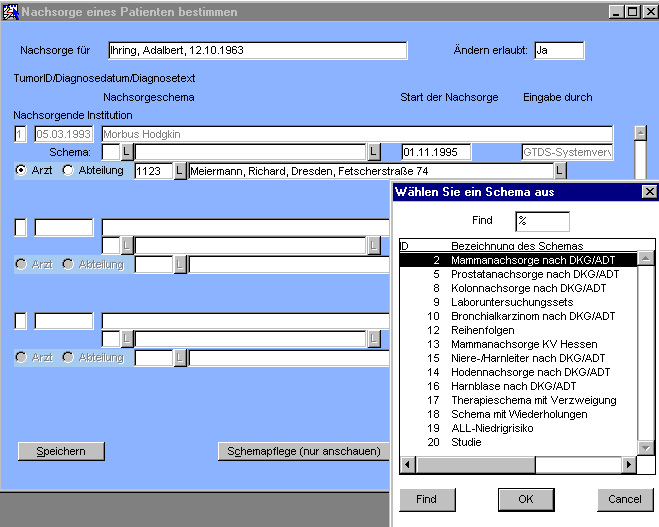Viewport: 659px width, 527px height.
Task: Click the Speichern button
Action: point(60,451)
